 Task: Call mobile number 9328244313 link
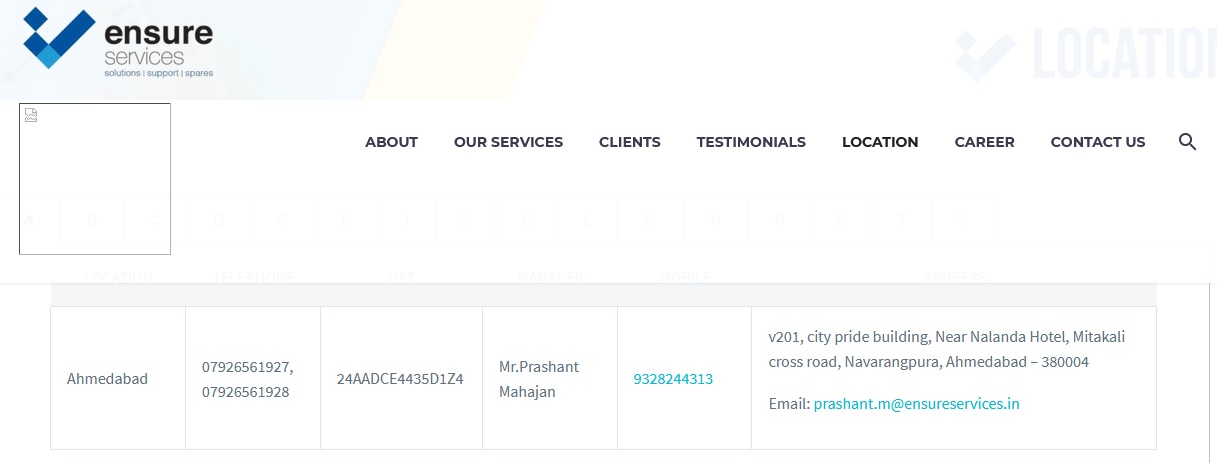tap(673, 379)
